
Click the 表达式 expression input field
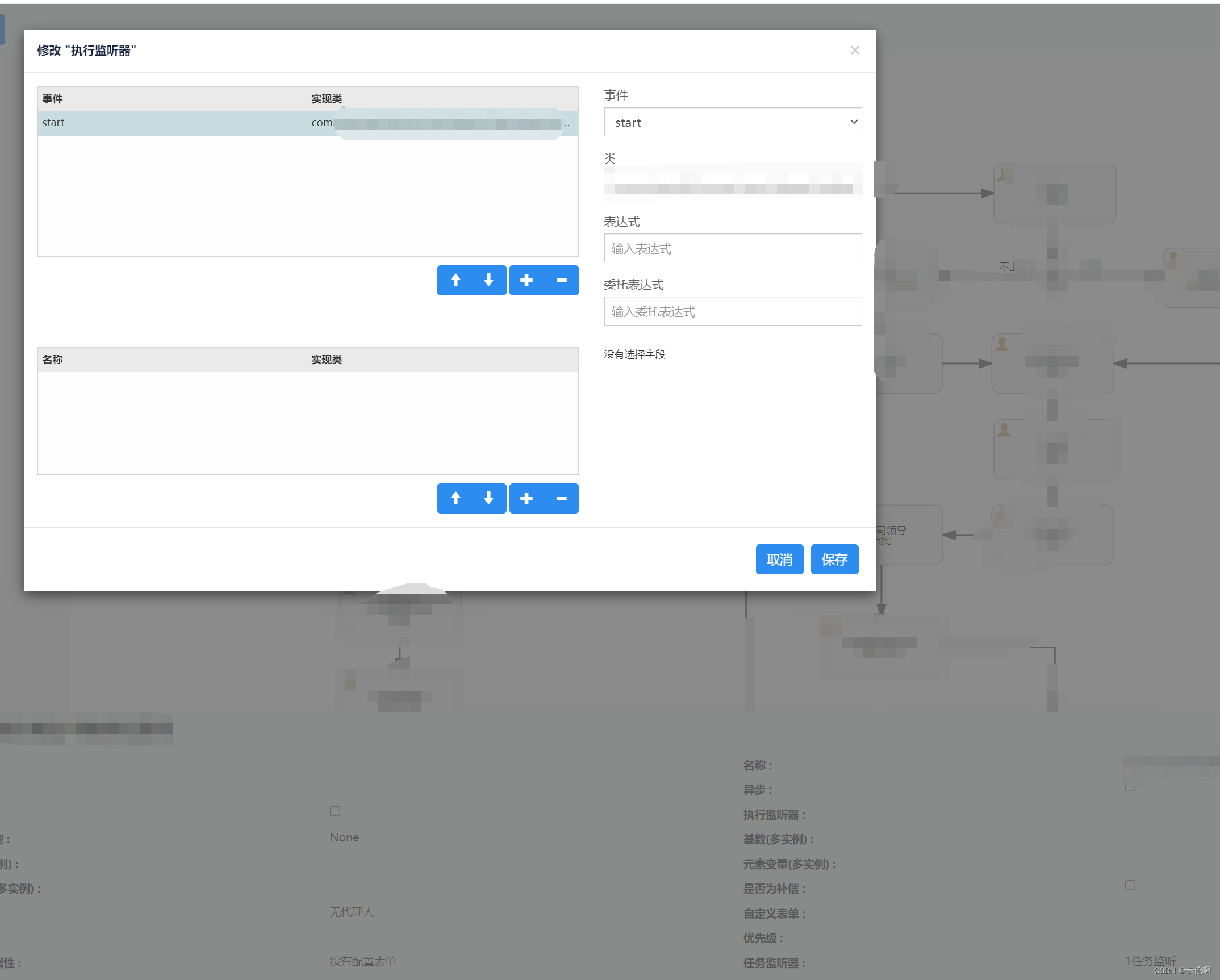click(x=732, y=248)
